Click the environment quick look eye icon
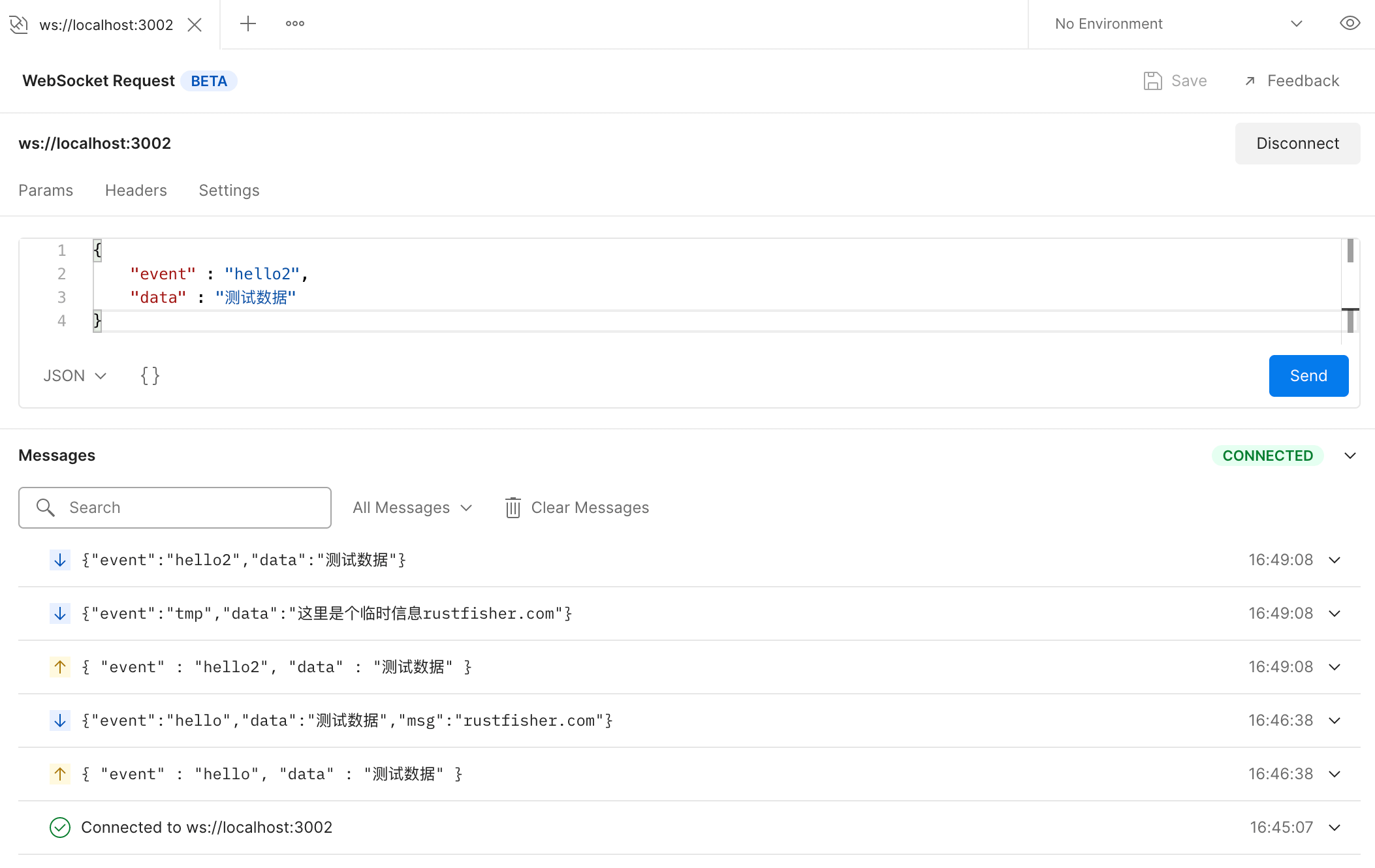The height and width of the screenshot is (868, 1375). tap(1350, 23)
